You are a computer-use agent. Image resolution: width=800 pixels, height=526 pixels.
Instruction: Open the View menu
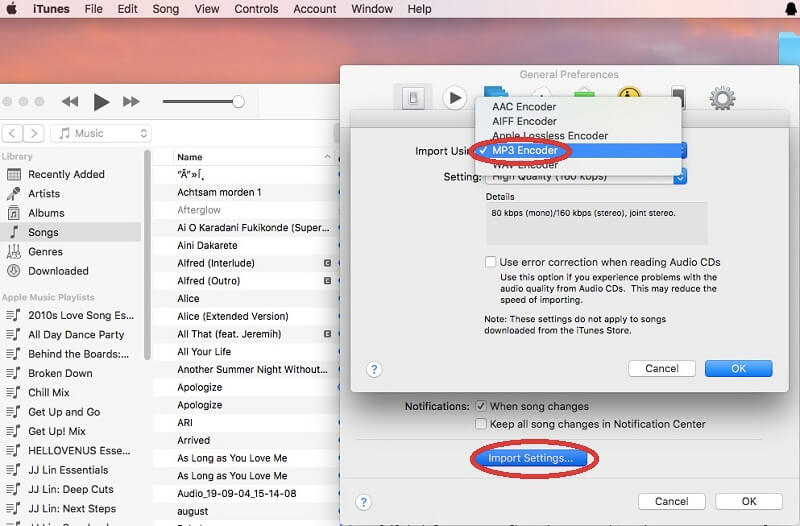click(207, 9)
